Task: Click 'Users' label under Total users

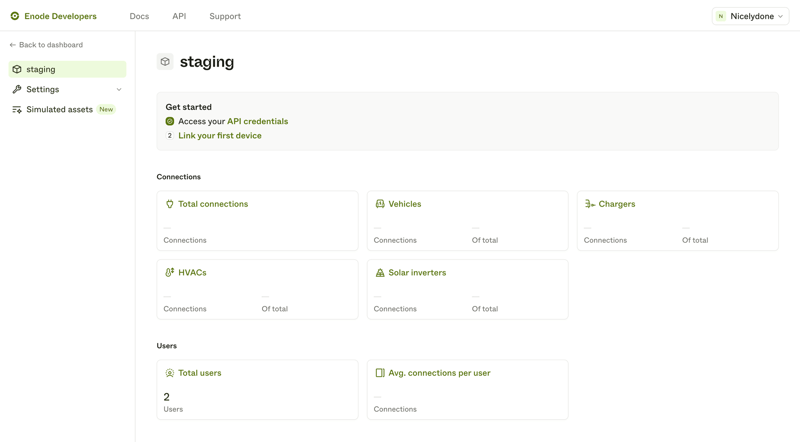Action: coord(173,409)
